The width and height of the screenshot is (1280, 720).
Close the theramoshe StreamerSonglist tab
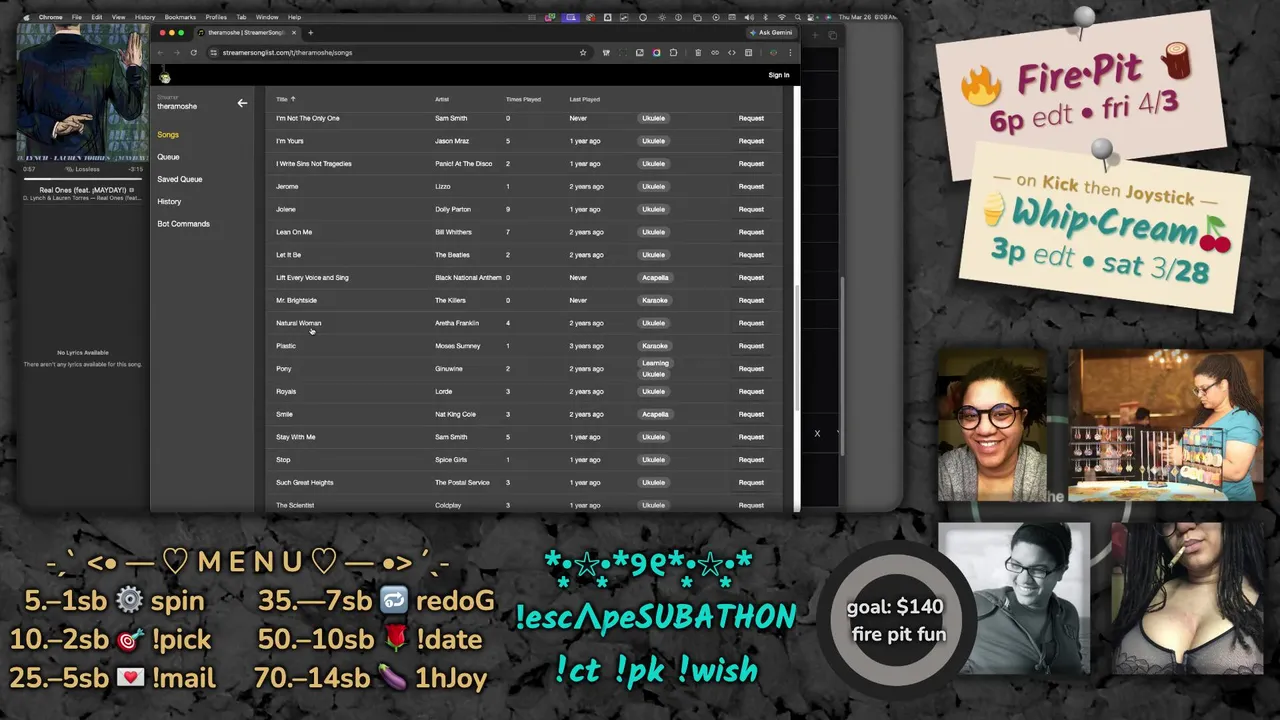click(294, 32)
